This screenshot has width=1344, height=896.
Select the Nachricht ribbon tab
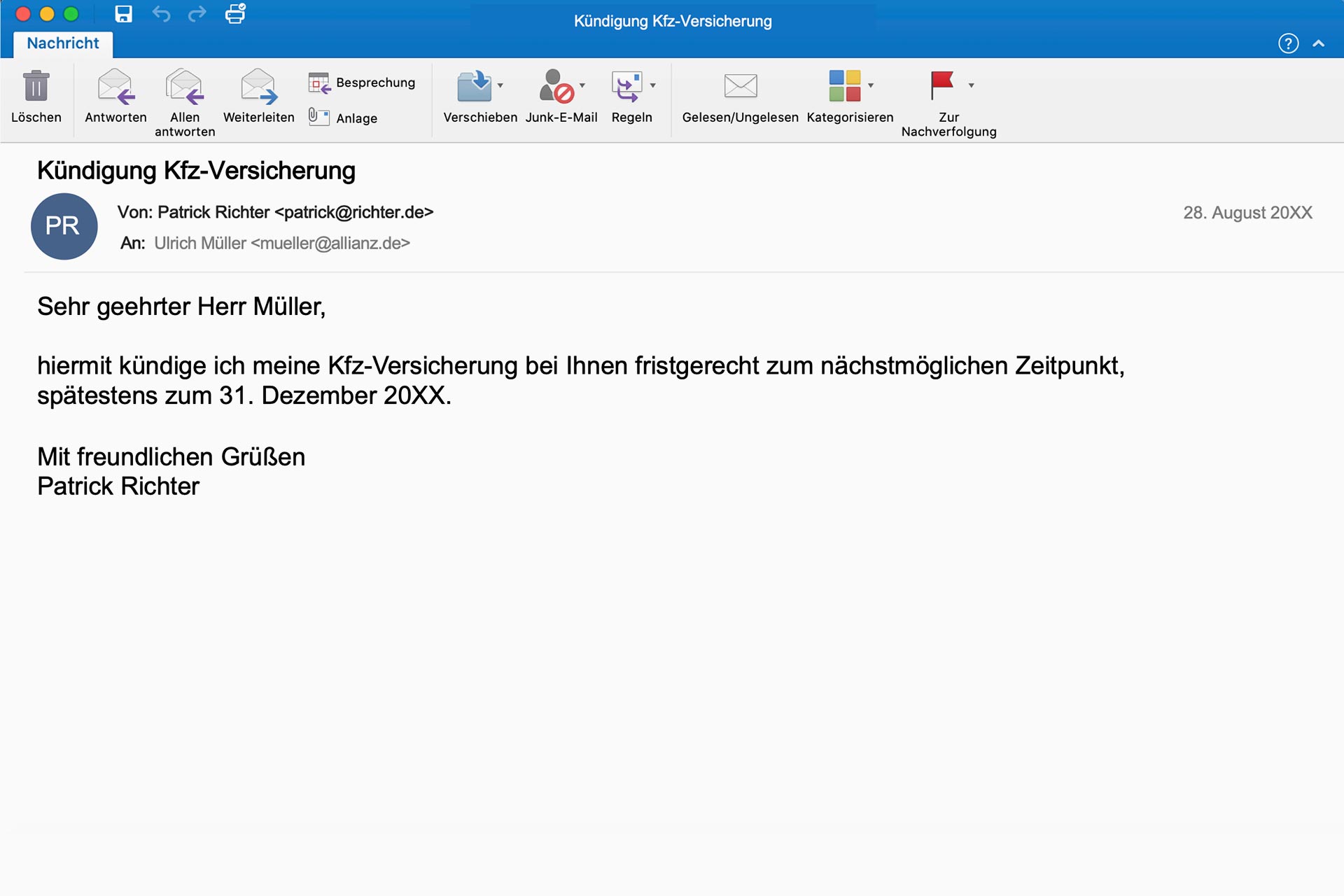pos(63,43)
